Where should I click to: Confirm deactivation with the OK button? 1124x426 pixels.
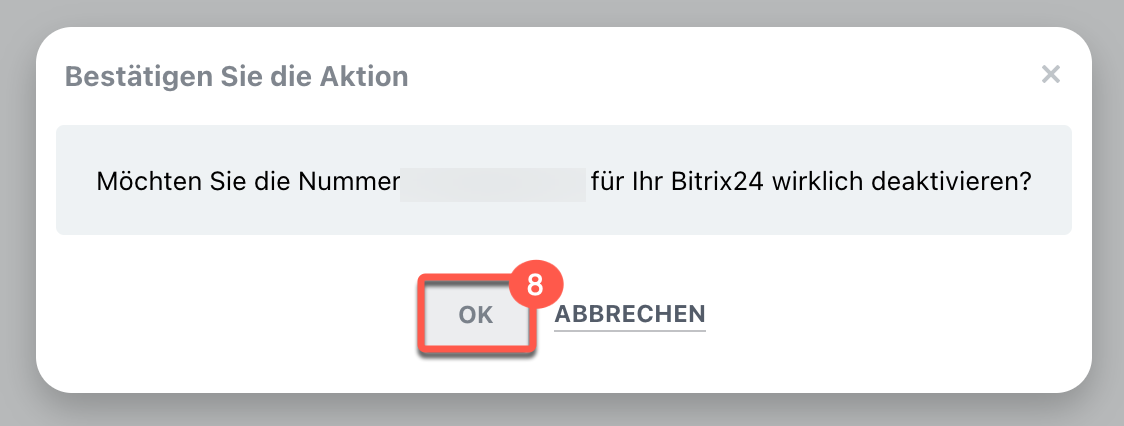[x=475, y=314]
